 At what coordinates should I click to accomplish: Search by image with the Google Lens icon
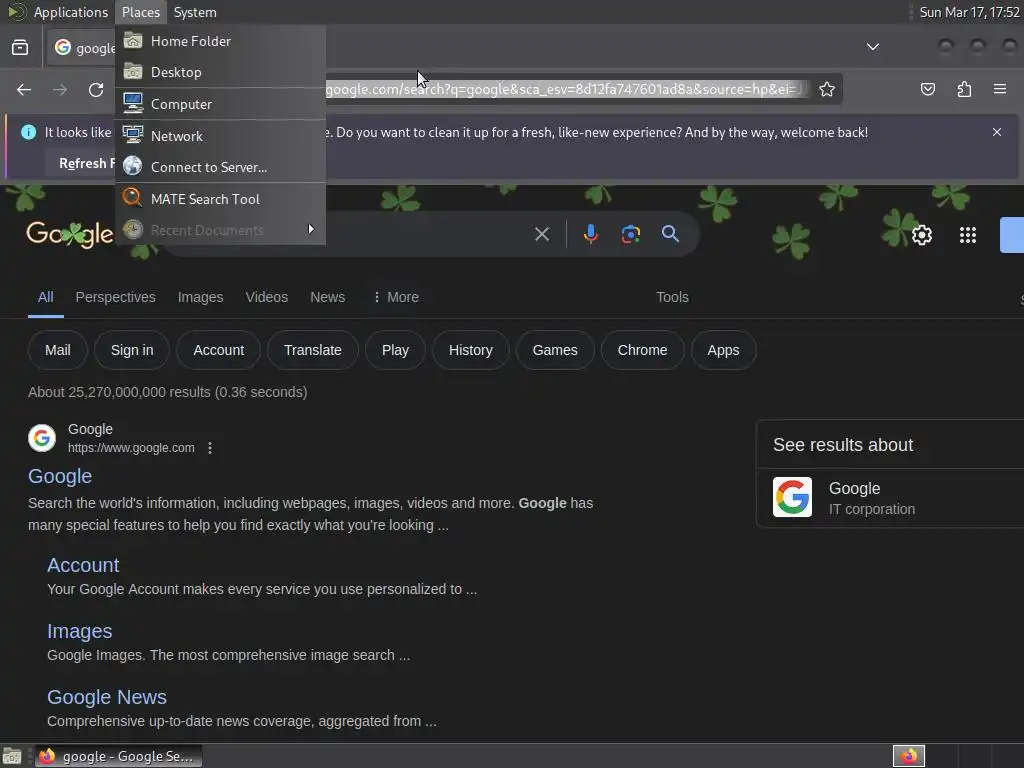(x=630, y=234)
